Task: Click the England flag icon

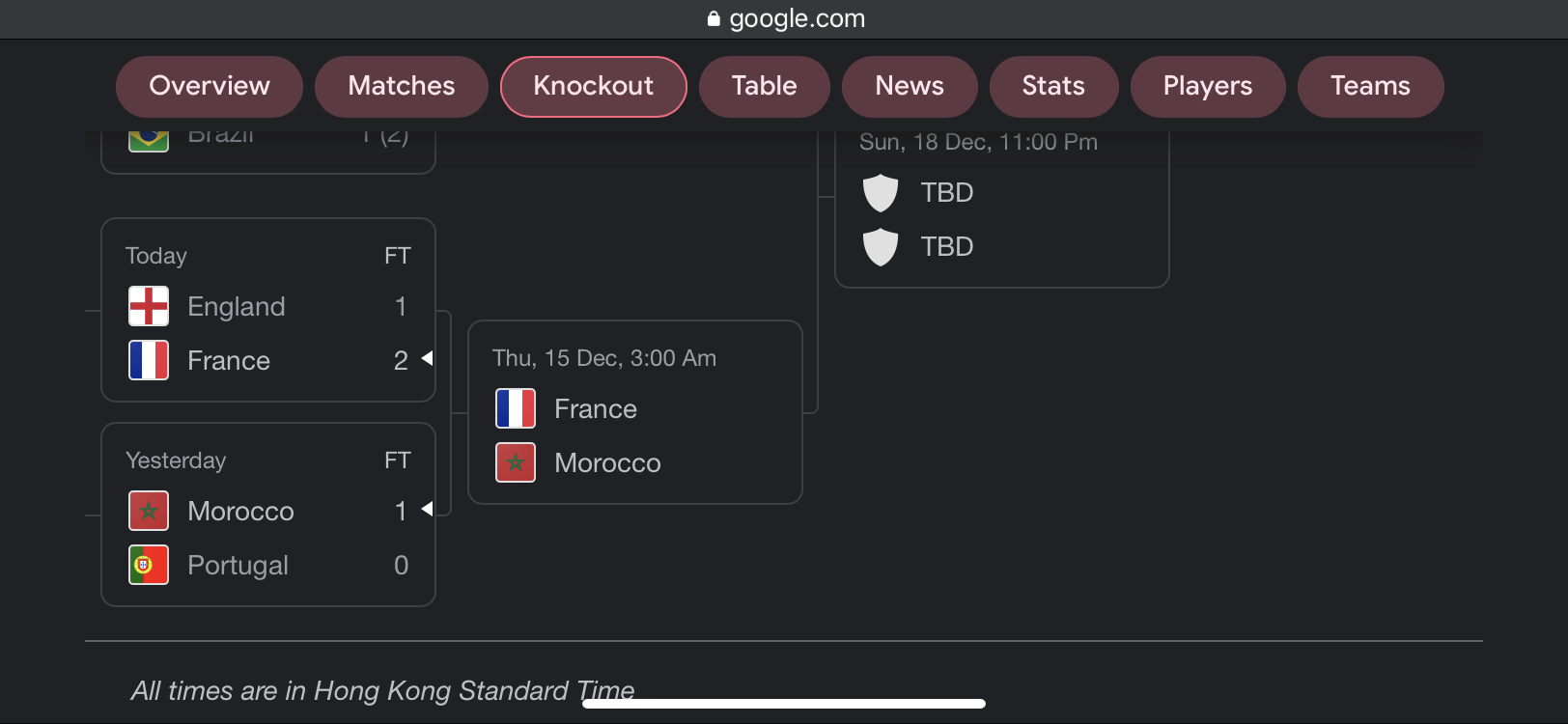Action: coord(149,306)
